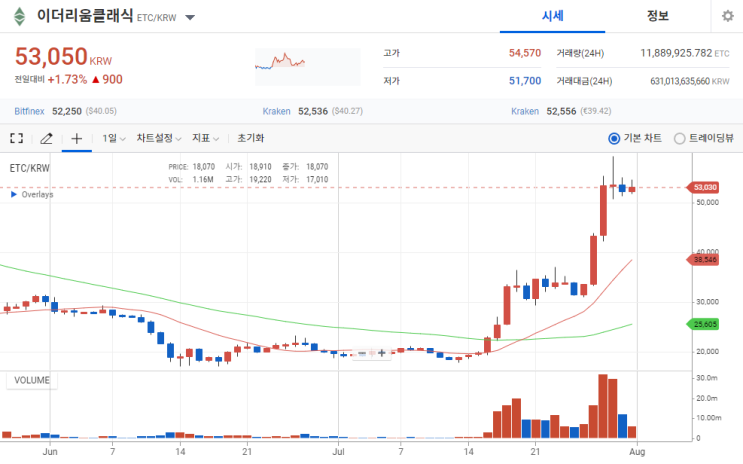Viewport: 743px width, 464px height.
Task: Toggle fullscreen chart mode icon
Action: (17, 138)
